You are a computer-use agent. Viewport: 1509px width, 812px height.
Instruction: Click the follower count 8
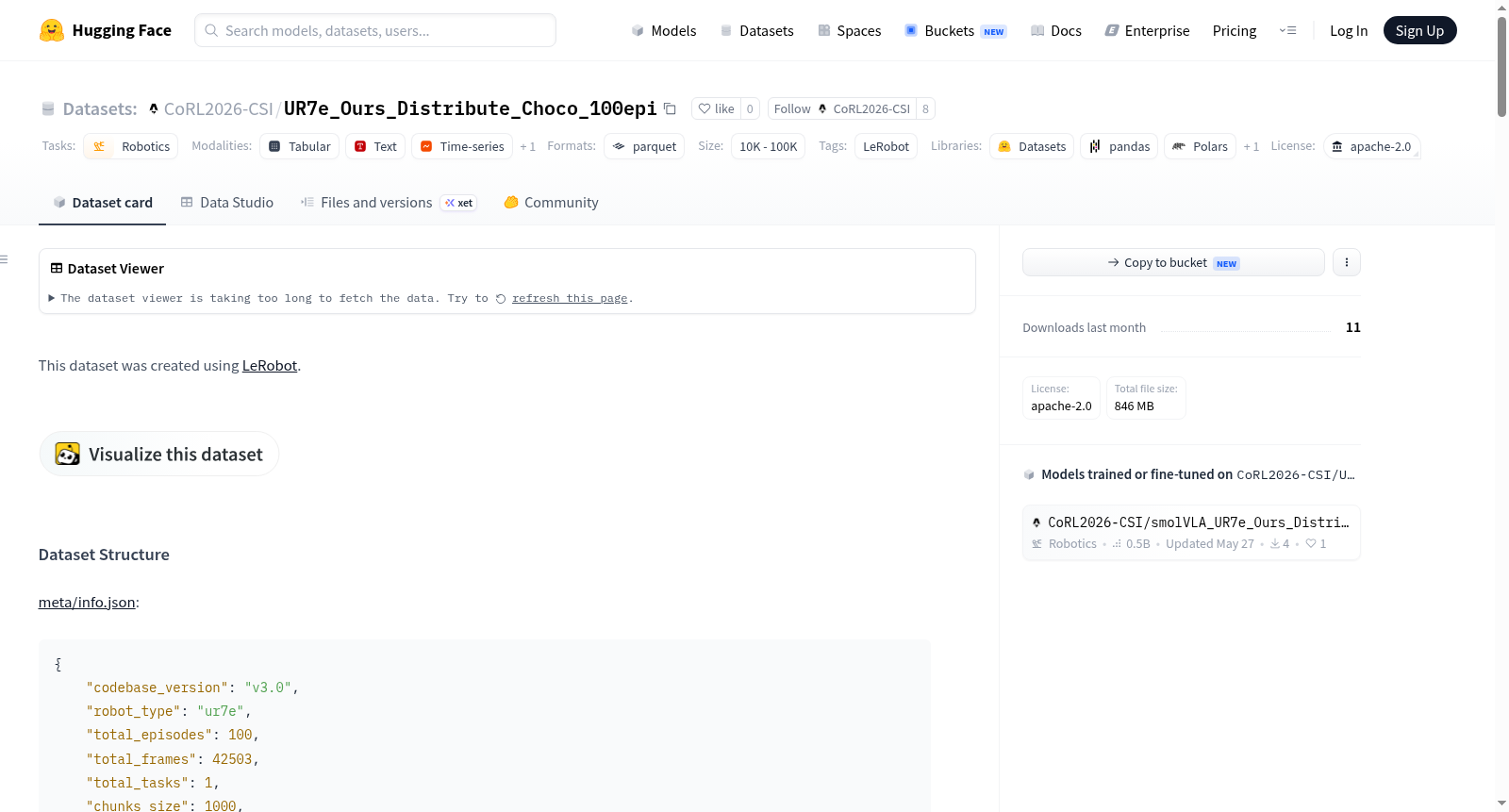tap(926, 108)
